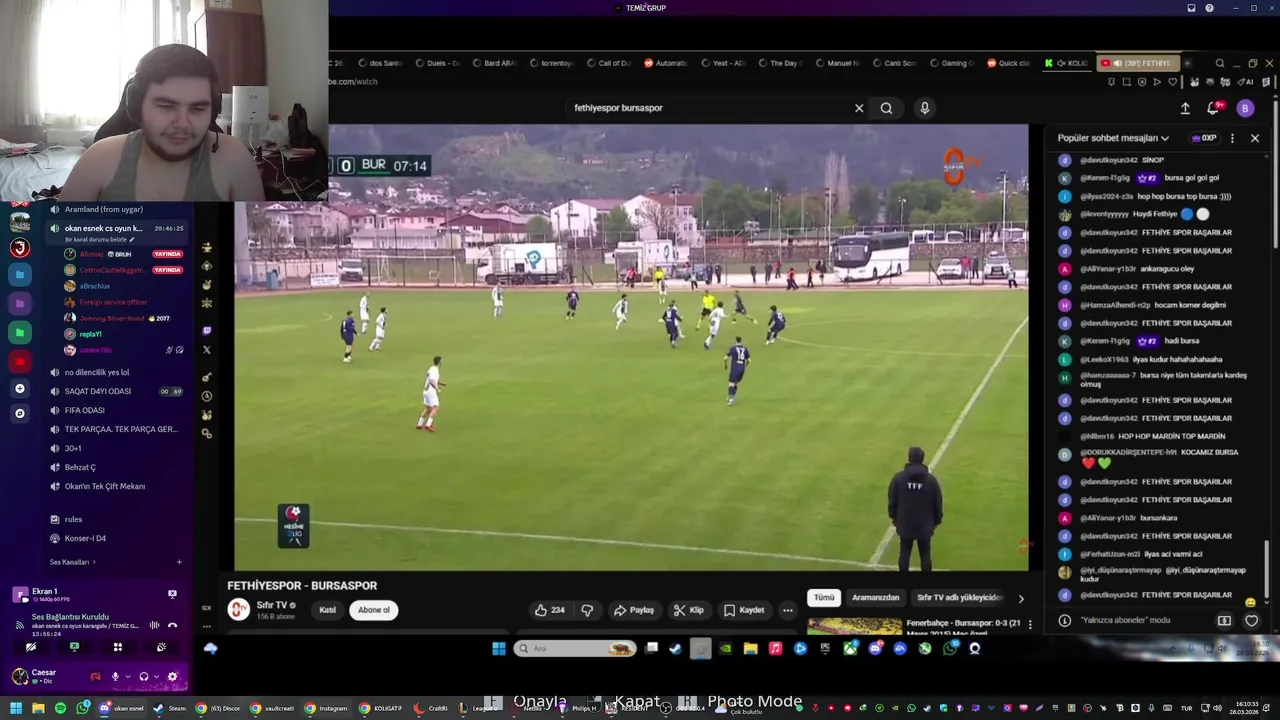Create a clip with Klip button
The width and height of the screenshot is (1280, 720).
[689, 610]
